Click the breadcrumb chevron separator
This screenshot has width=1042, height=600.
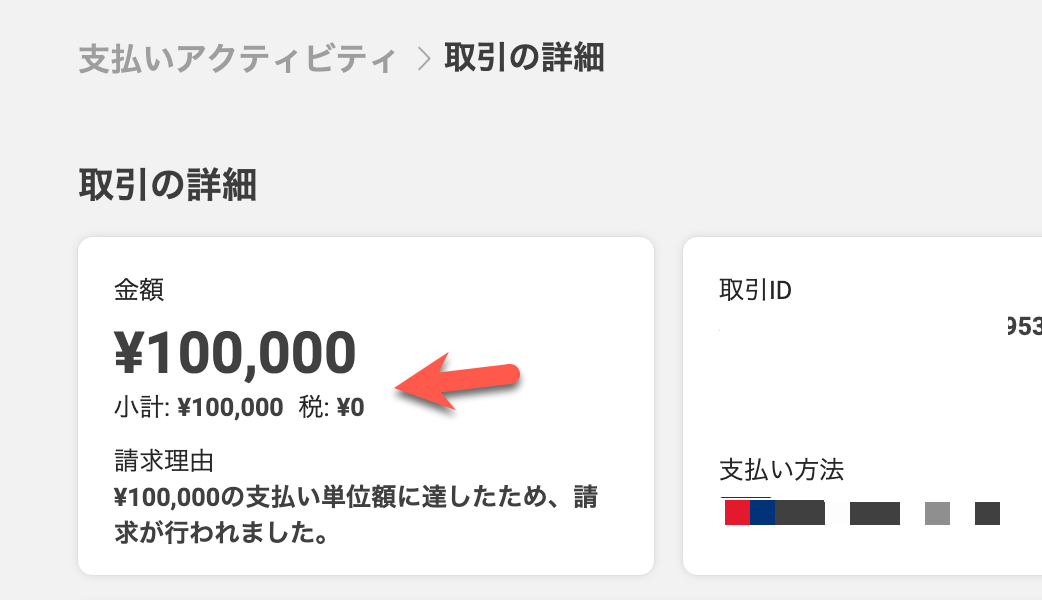423,59
